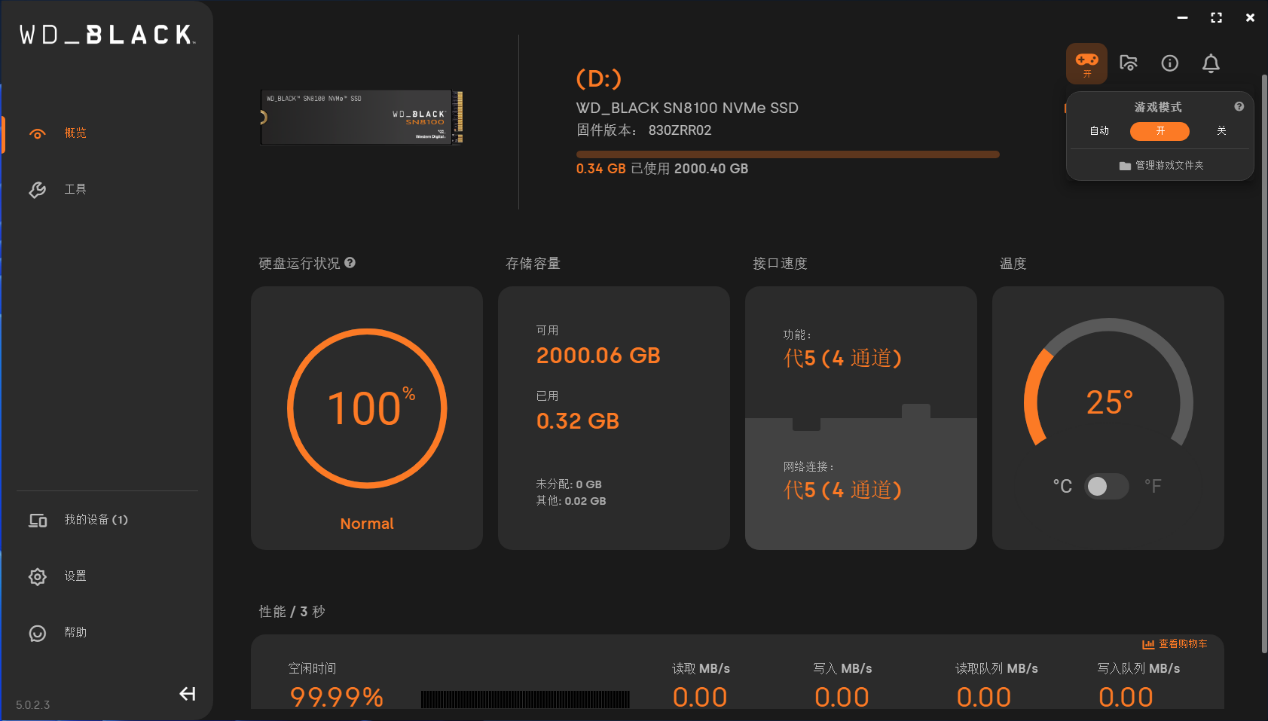Viewport: 1268px width, 721px height.
Task: Click the 设置 gear icon in sidebar
Action: [x=38, y=576]
